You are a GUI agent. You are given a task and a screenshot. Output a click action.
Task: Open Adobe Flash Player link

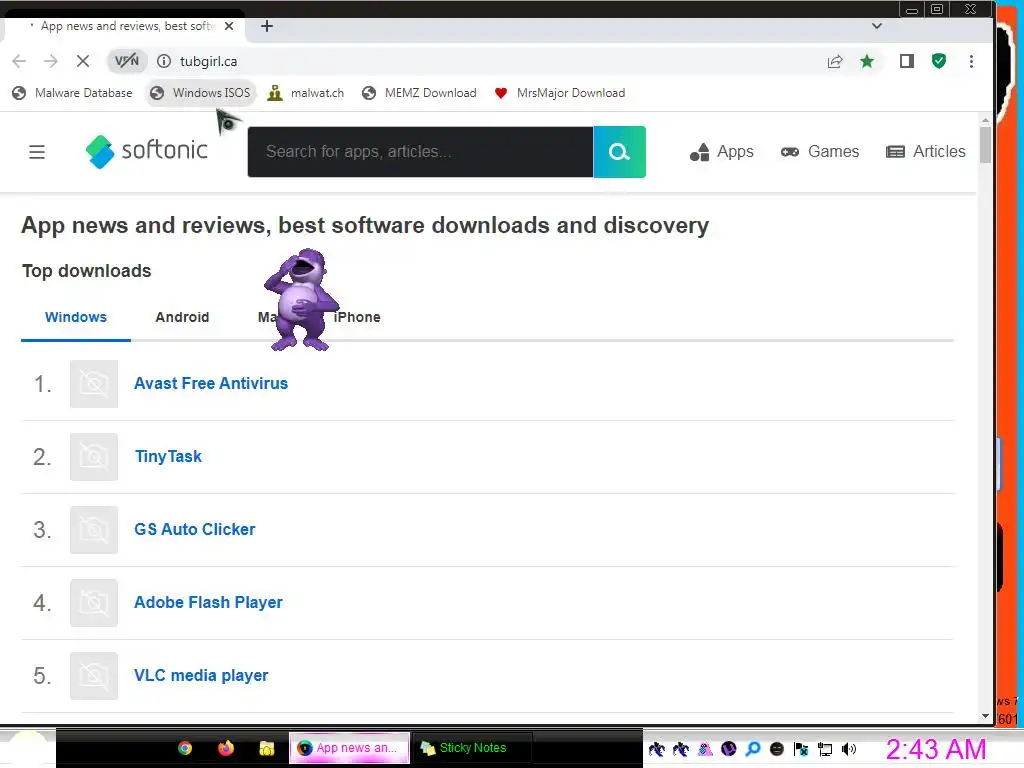(208, 602)
